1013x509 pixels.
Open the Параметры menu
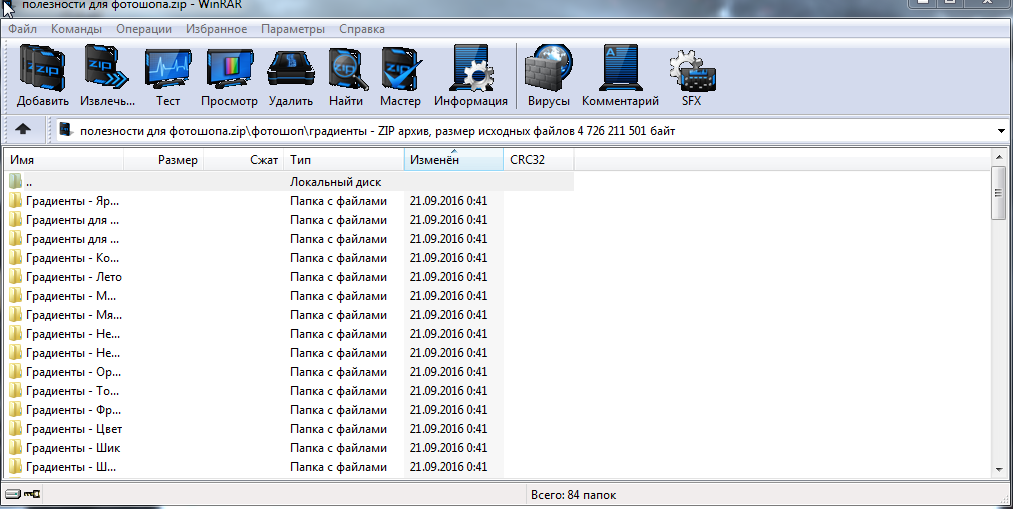pyautogui.click(x=293, y=29)
